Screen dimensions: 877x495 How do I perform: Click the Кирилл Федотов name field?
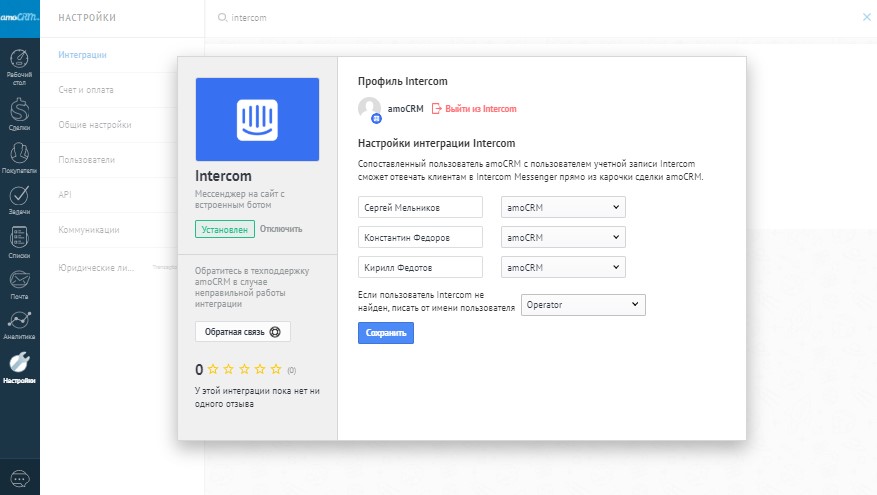[x=420, y=267]
